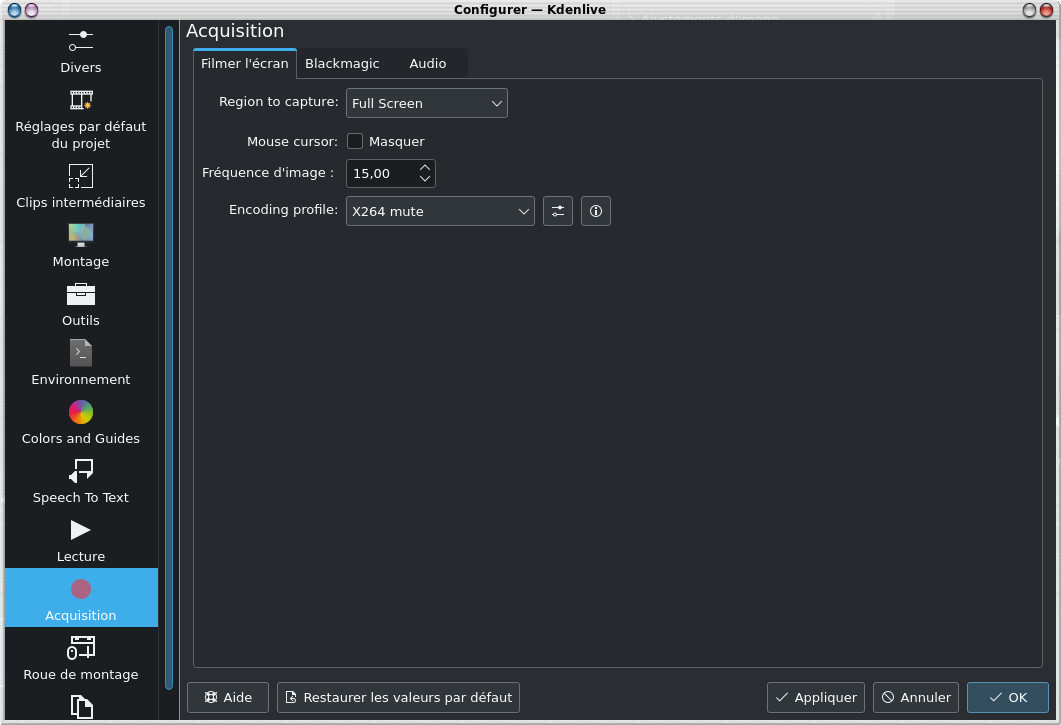
Task: Open the last category icon below Roue de montage
Action: coord(81,707)
